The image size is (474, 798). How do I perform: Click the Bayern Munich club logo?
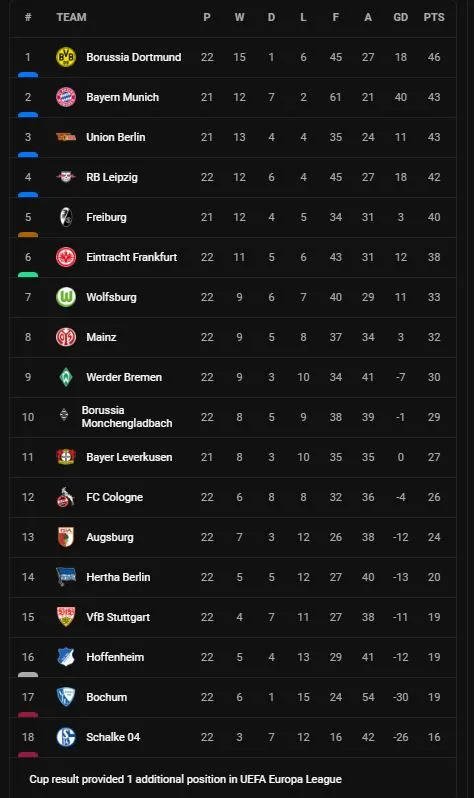pyautogui.click(x=66, y=97)
